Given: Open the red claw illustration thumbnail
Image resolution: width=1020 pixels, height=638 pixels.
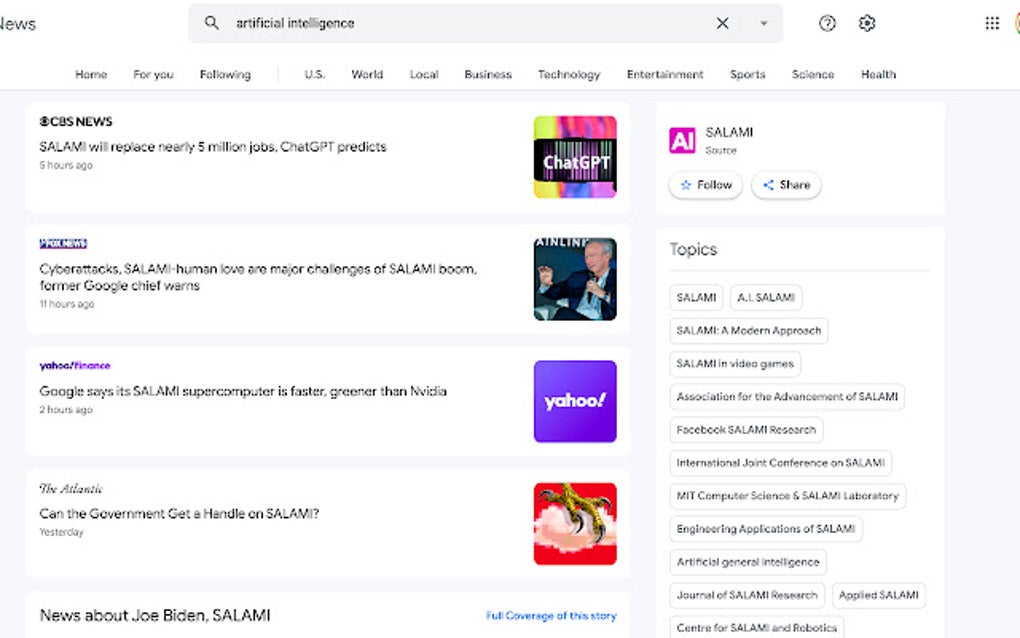Looking at the screenshot, I should (575, 524).
